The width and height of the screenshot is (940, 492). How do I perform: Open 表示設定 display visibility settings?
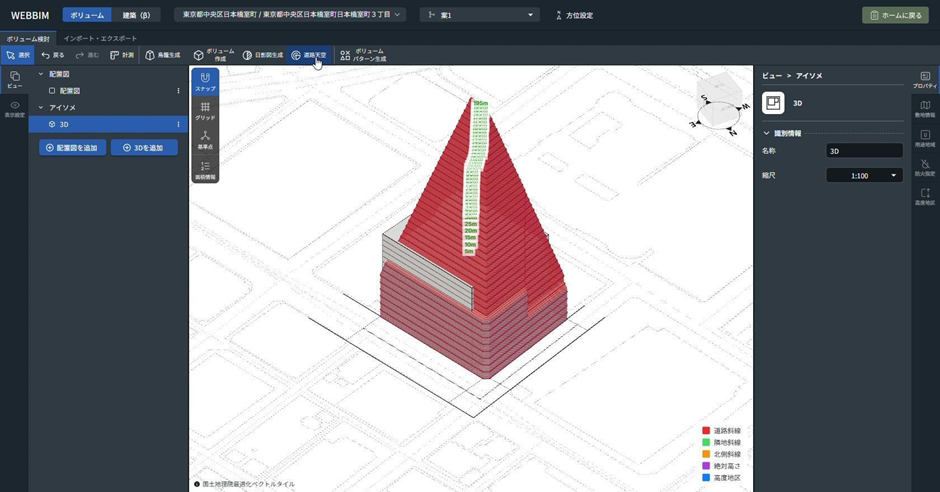pyautogui.click(x=14, y=109)
